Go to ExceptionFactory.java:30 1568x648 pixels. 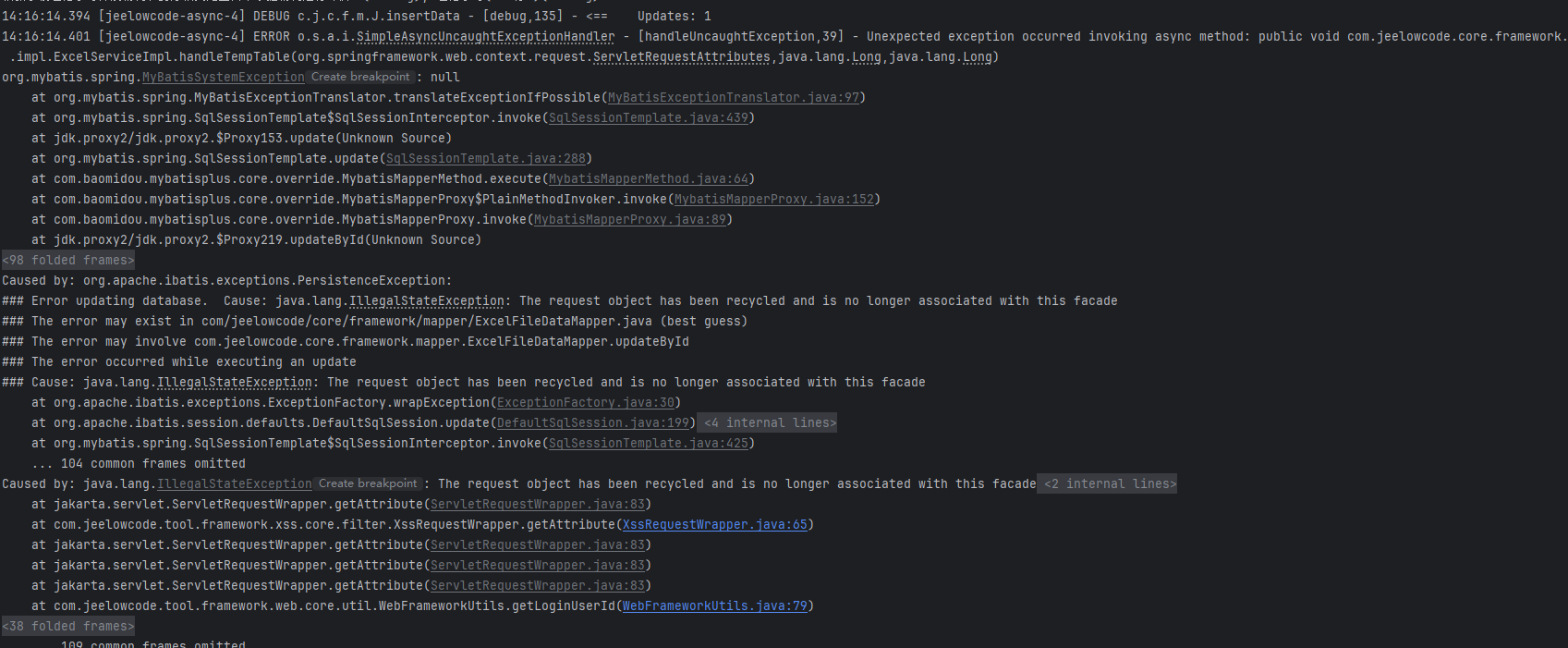click(586, 403)
